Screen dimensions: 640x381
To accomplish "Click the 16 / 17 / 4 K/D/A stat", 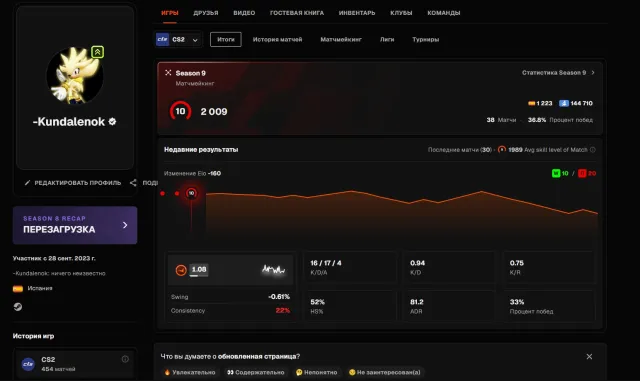I will (351, 267).
